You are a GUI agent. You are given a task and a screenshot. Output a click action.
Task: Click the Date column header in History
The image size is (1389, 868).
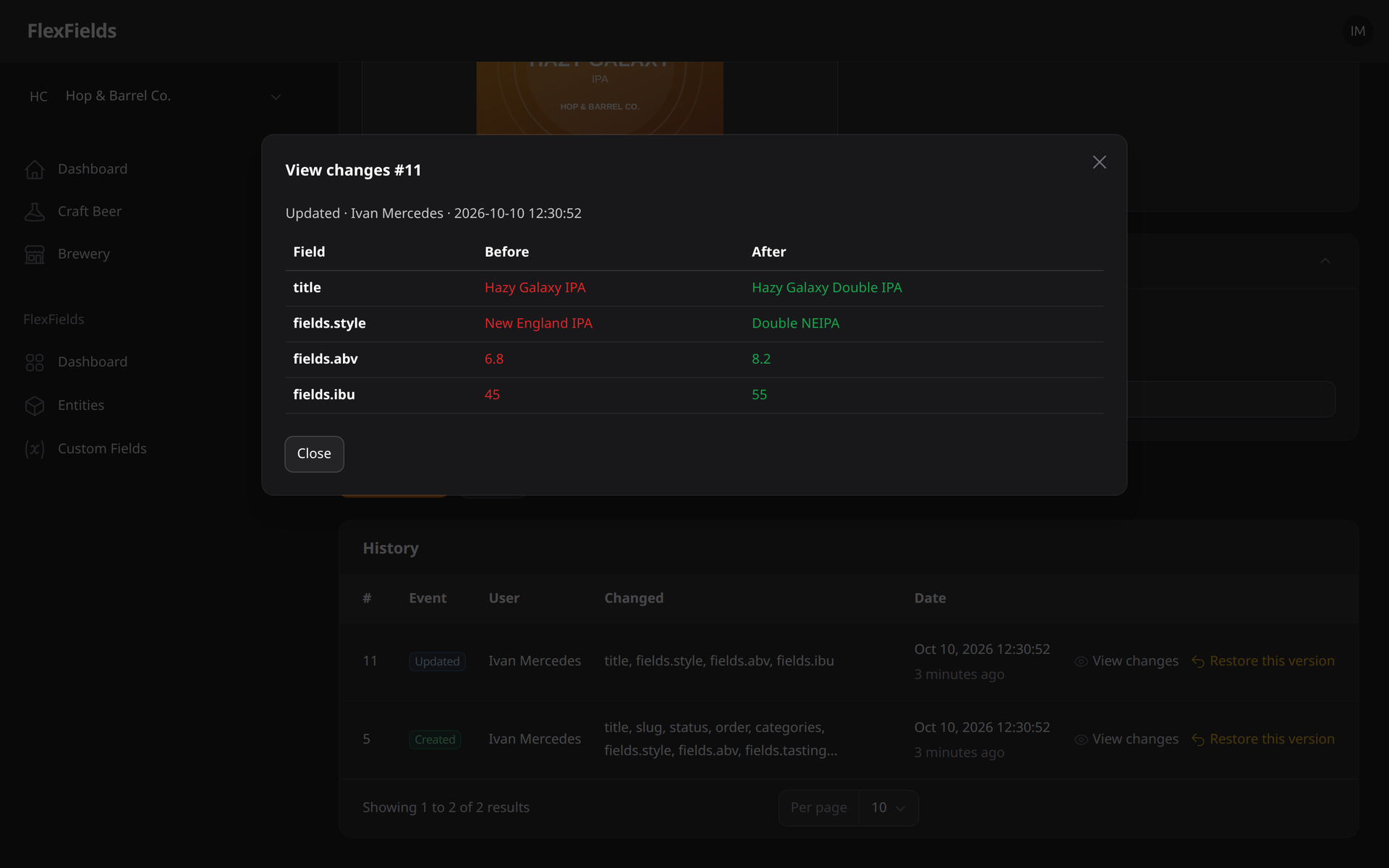pyautogui.click(x=930, y=598)
